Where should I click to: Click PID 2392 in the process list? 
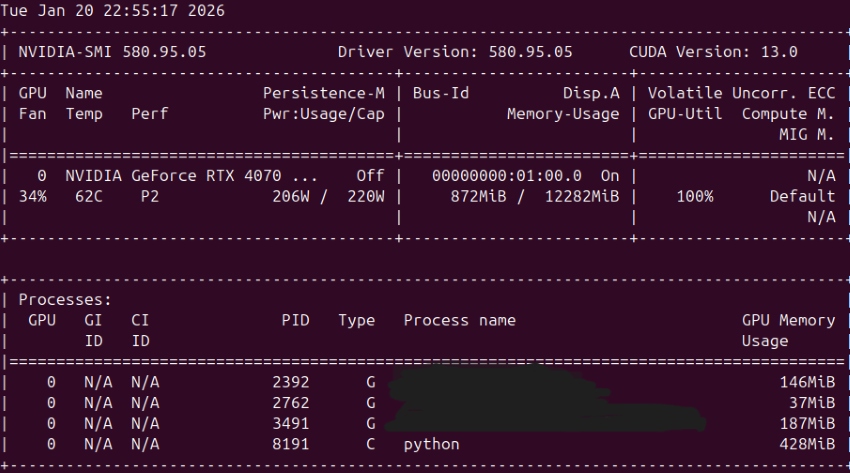pos(290,382)
